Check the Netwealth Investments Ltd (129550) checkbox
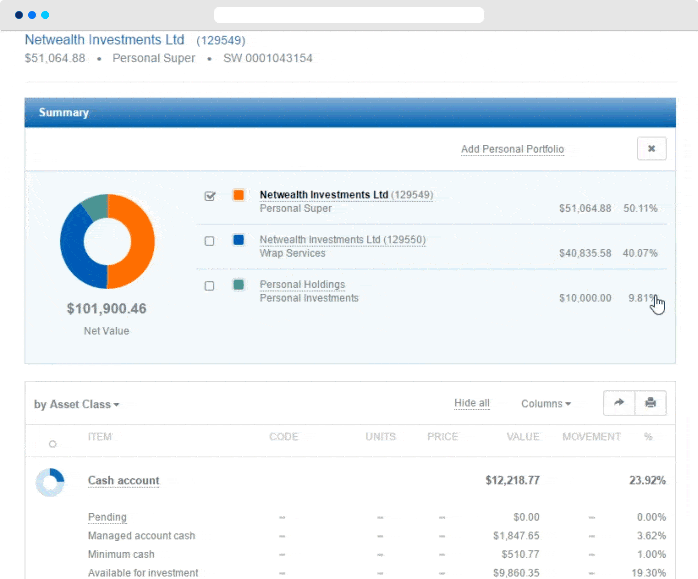 click(x=209, y=241)
